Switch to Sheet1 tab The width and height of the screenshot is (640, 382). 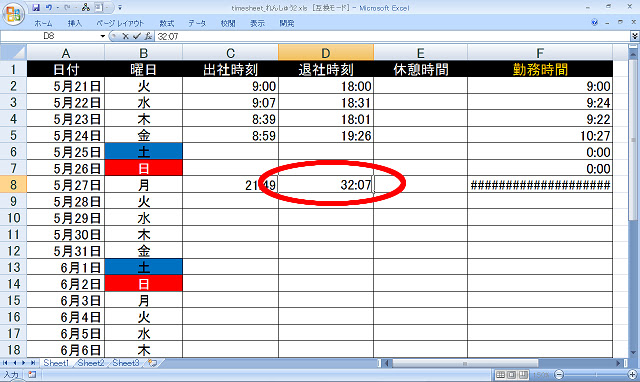56,363
